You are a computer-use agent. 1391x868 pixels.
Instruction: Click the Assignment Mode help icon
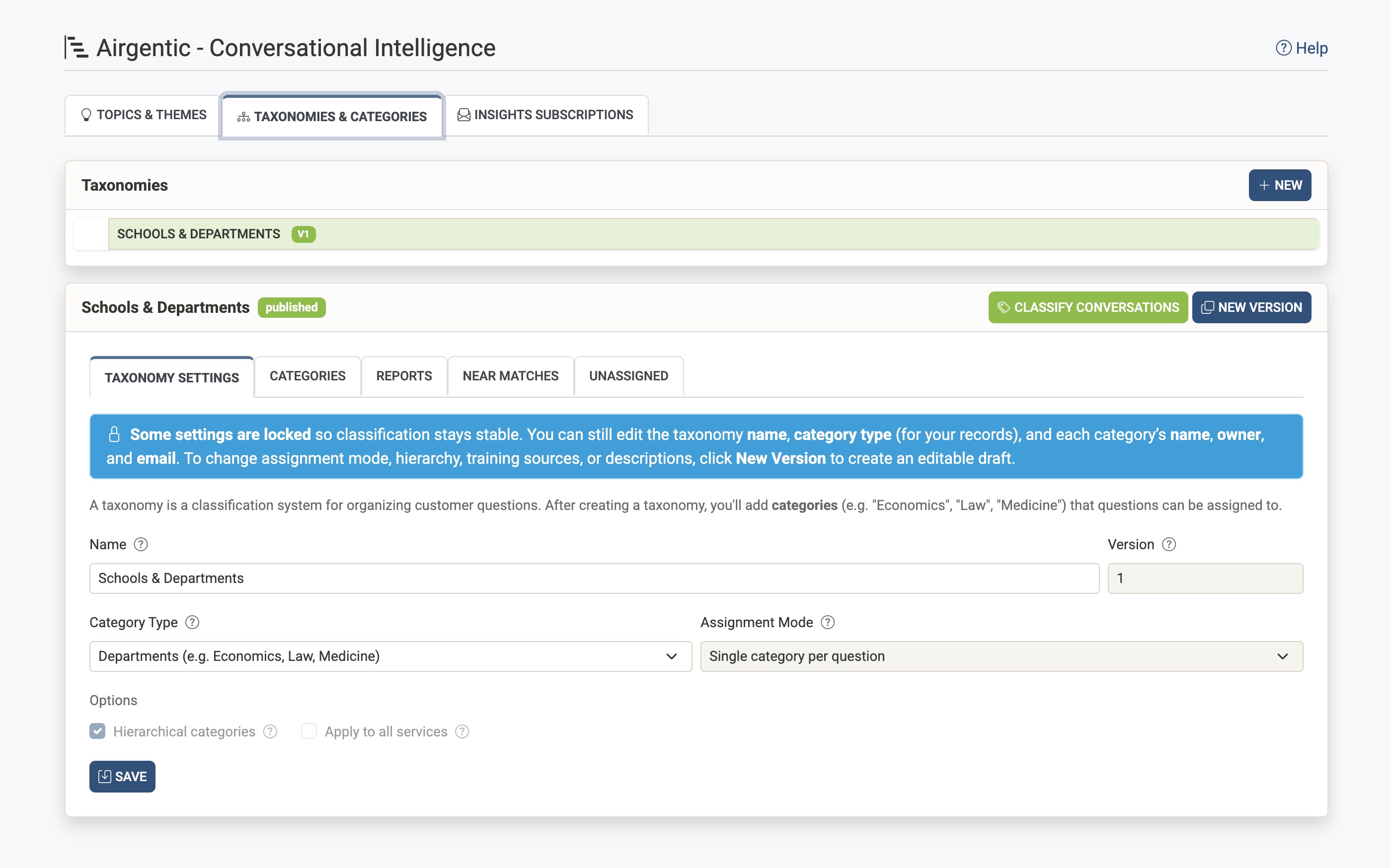pyautogui.click(x=828, y=622)
